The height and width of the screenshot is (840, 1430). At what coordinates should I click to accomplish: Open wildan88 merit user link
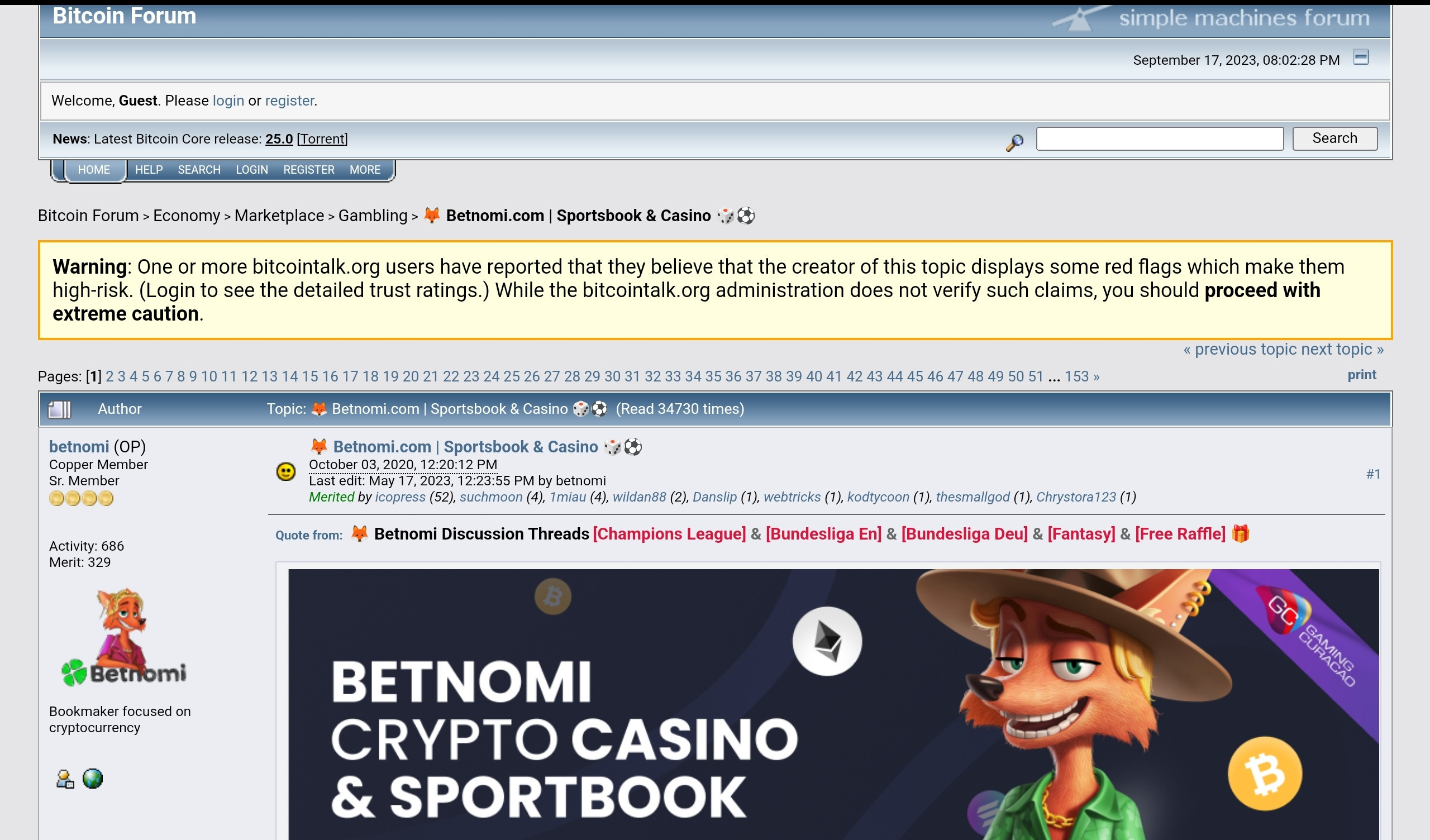640,497
